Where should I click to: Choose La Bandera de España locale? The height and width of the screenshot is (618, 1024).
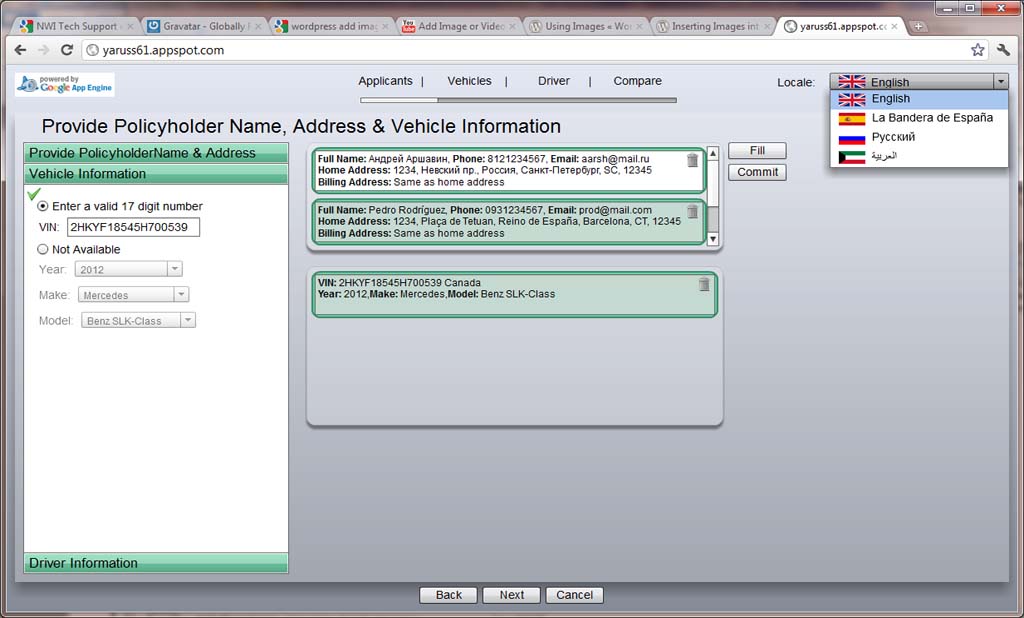pyautogui.click(x=931, y=118)
